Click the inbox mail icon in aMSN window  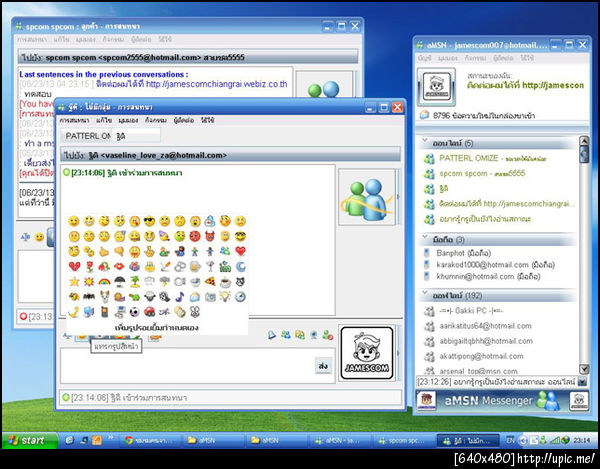point(424,115)
